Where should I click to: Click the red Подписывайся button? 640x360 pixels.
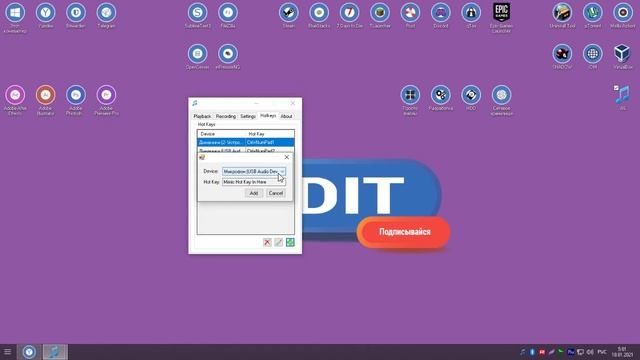404,232
